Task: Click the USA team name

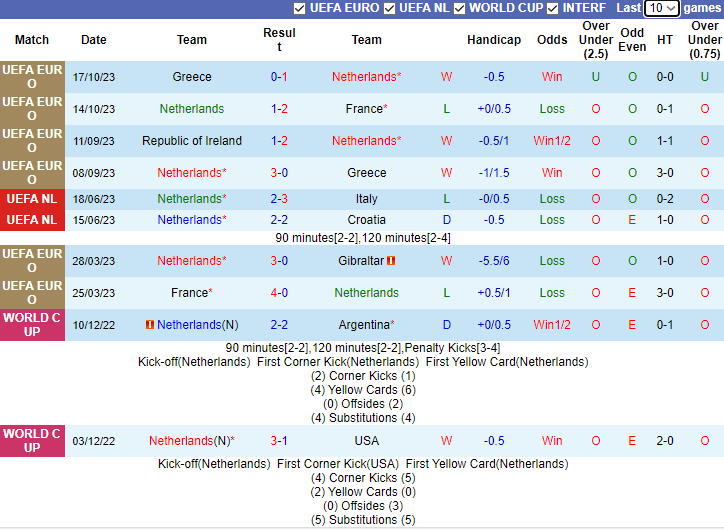Action: tap(367, 441)
